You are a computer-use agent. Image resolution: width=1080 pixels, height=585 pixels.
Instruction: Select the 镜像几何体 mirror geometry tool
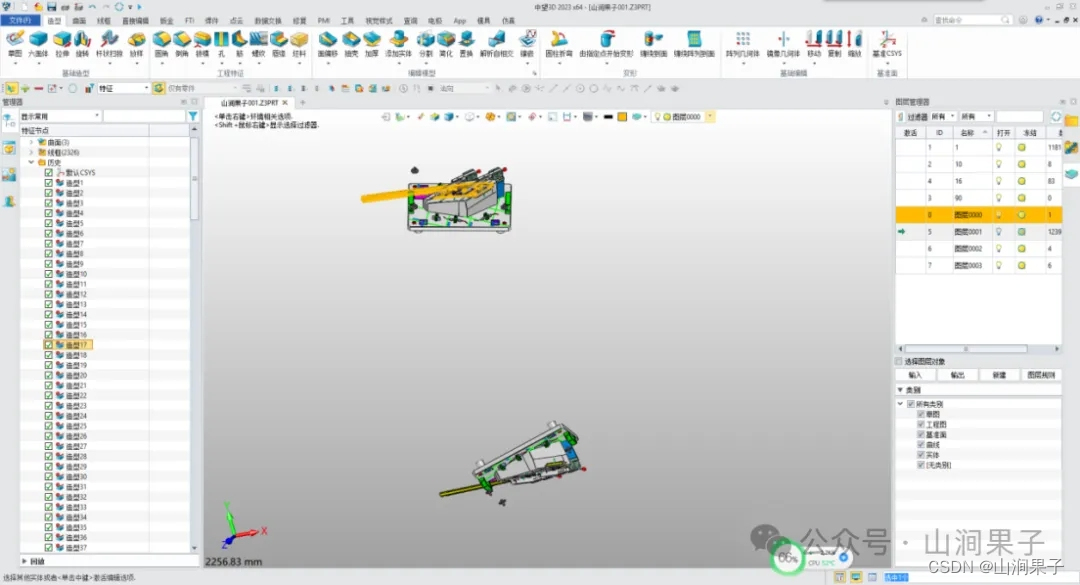tap(783, 43)
